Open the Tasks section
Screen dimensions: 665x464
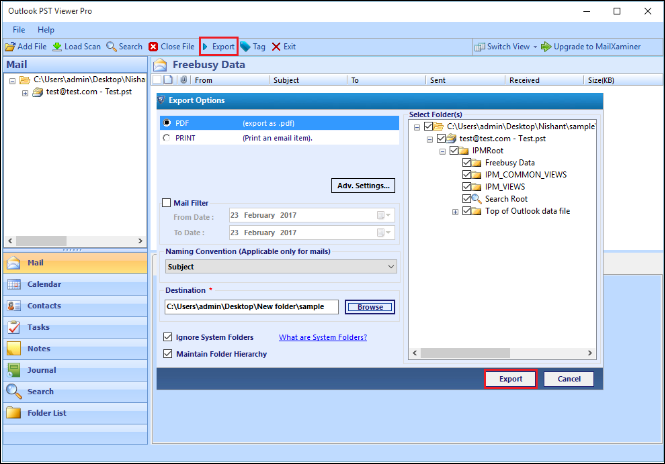coord(75,327)
